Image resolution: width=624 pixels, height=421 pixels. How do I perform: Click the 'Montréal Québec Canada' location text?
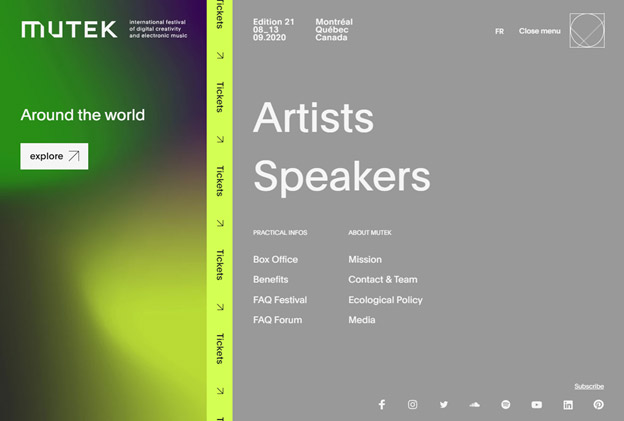click(x=334, y=30)
